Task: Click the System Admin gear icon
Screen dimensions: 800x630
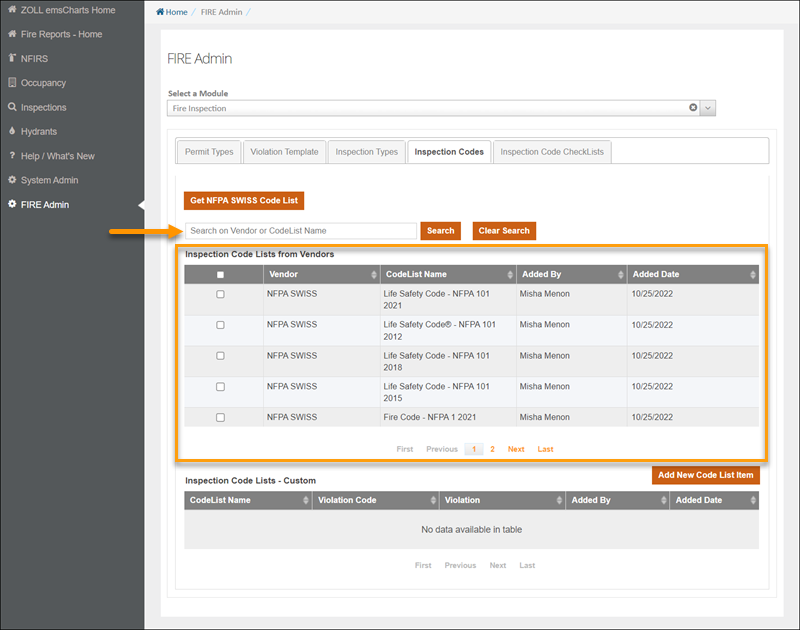Action: click(x=12, y=180)
